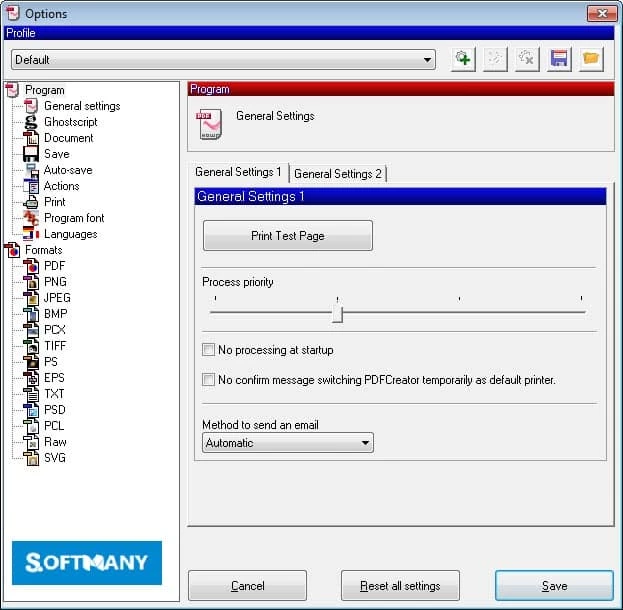This screenshot has width=623, height=610.
Task: Toggle No confirm message switching PDFCreator checkbox
Action: pyautogui.click(x=209, y=380)
